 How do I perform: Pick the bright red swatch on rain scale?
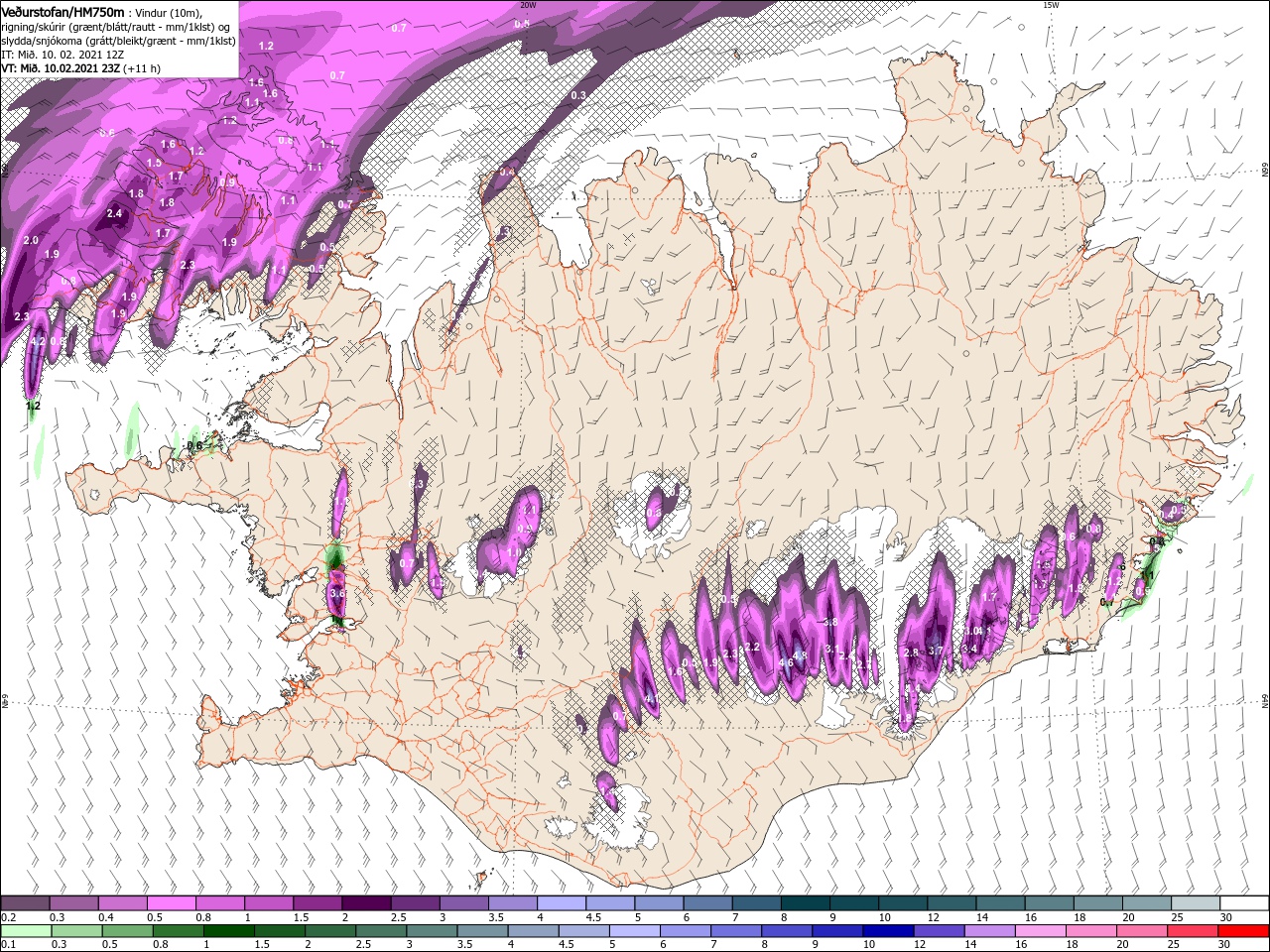coord(1243,931)
